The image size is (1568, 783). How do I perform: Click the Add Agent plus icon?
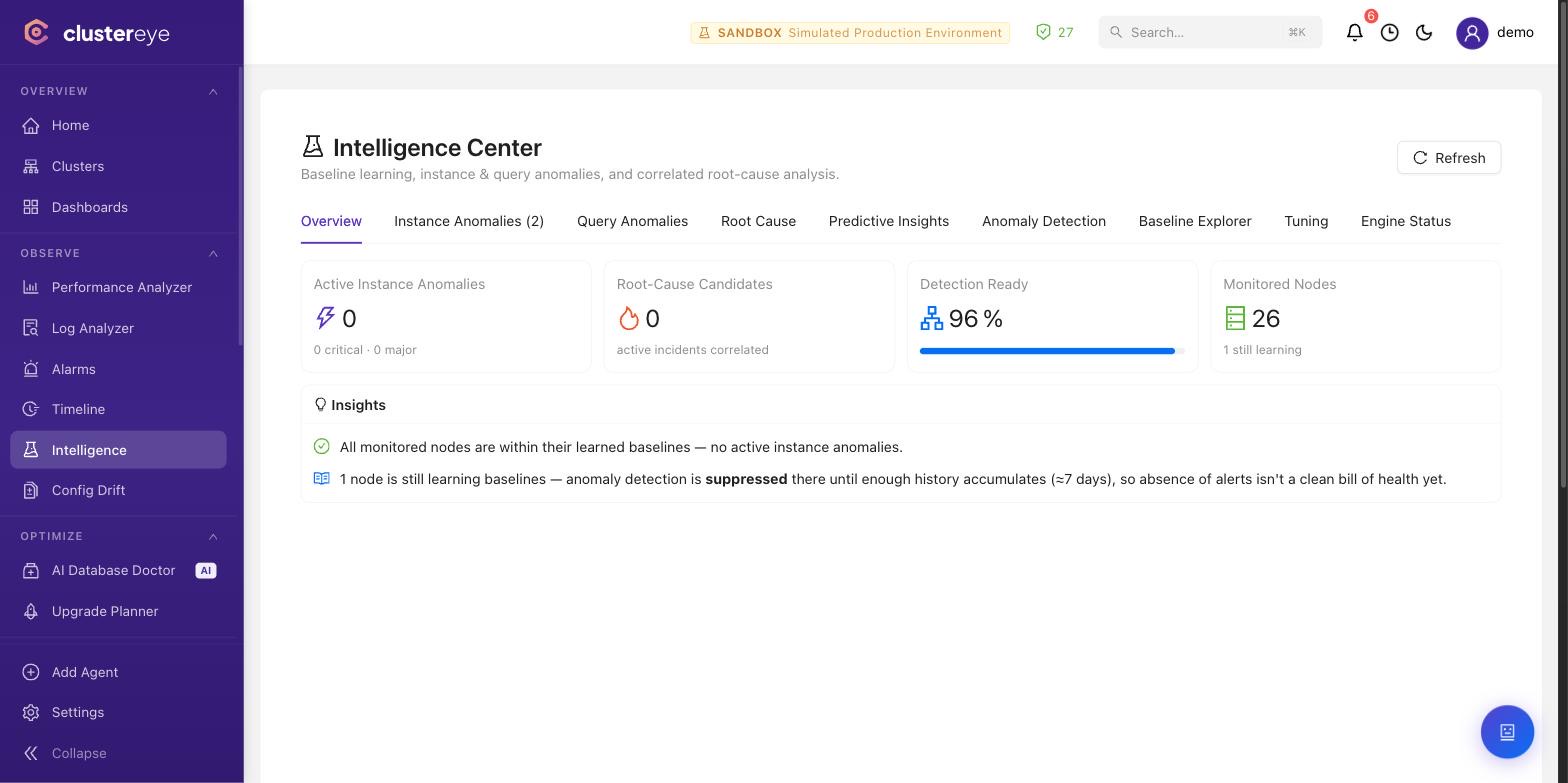coord(31,672)
